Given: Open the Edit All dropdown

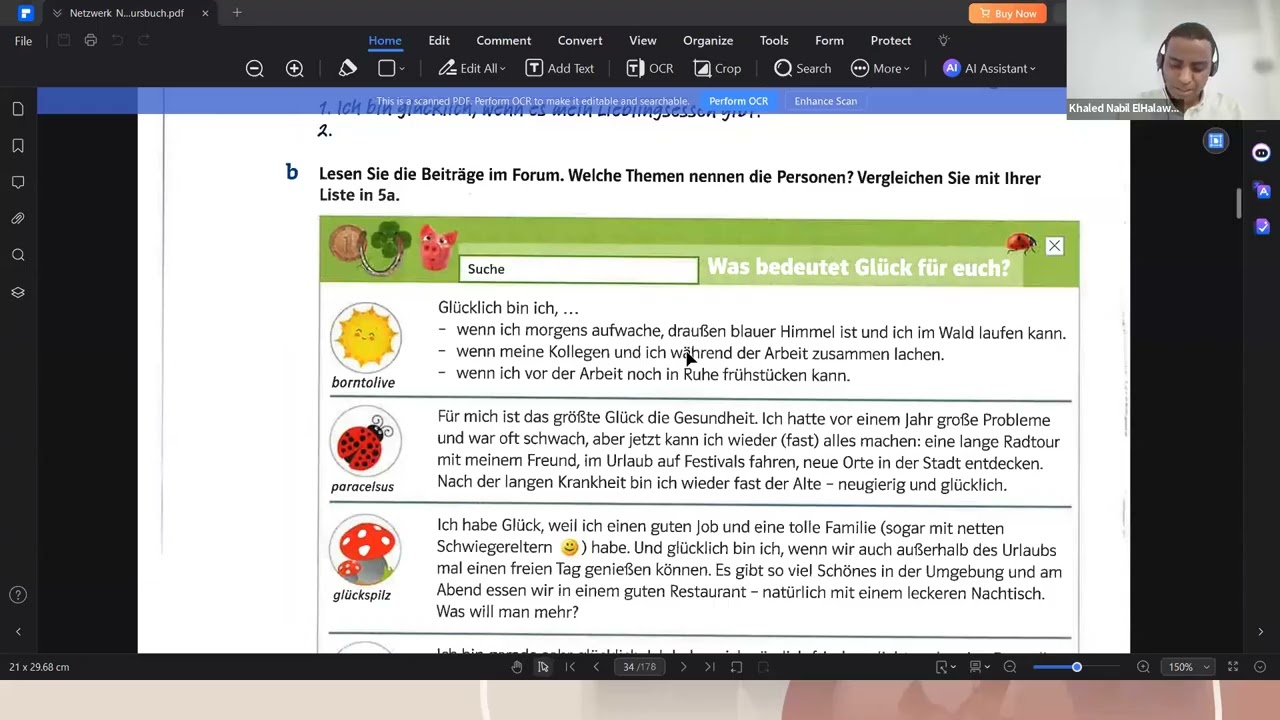Looking at the screenshot, I should click(471, 68).
